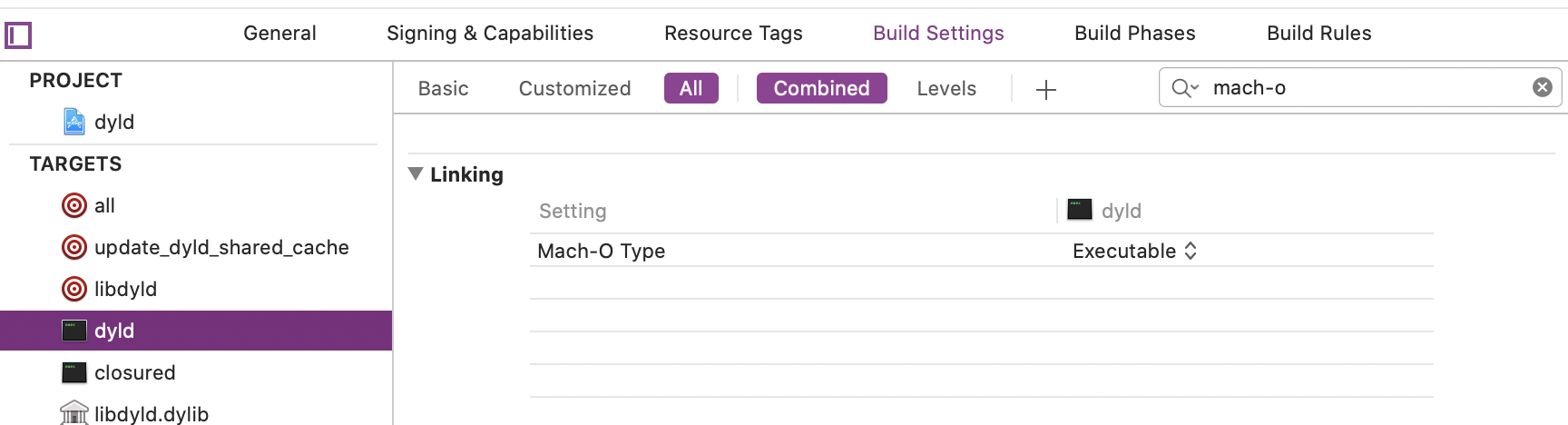Collapse the Linking section triangle
The image size is (1568, 425).
point(416,173)
